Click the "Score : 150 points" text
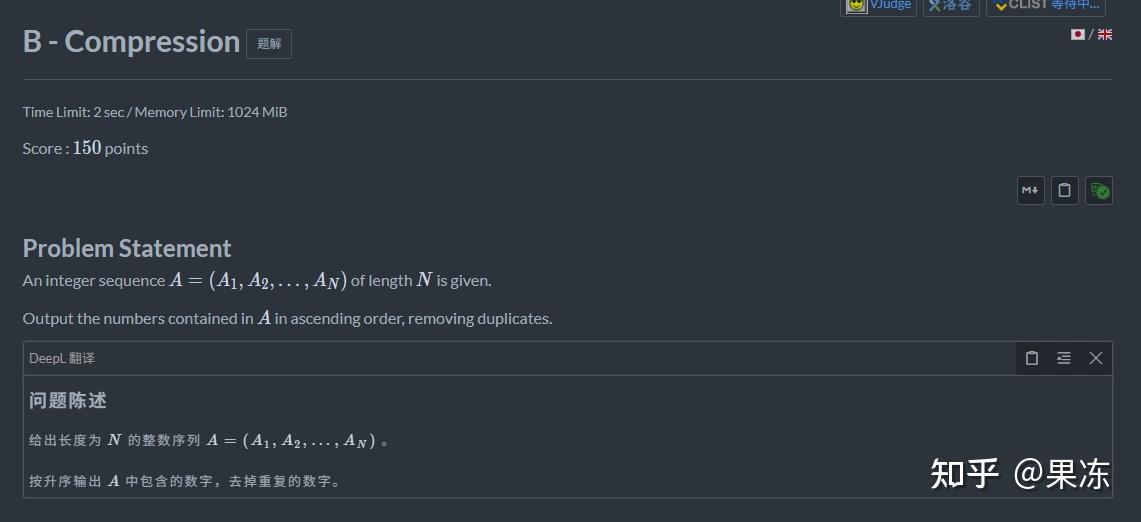Viewport: 1141px width, 522px height. (x=85, y=148)
